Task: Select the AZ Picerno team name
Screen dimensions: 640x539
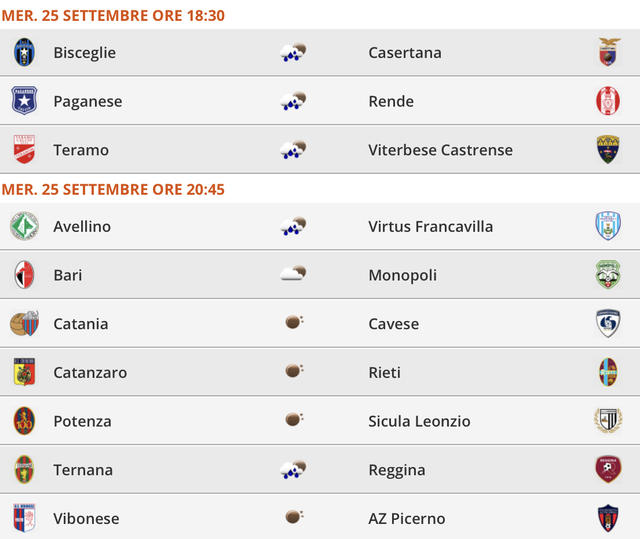Action: pyautogui.click(x=407, y=518)
